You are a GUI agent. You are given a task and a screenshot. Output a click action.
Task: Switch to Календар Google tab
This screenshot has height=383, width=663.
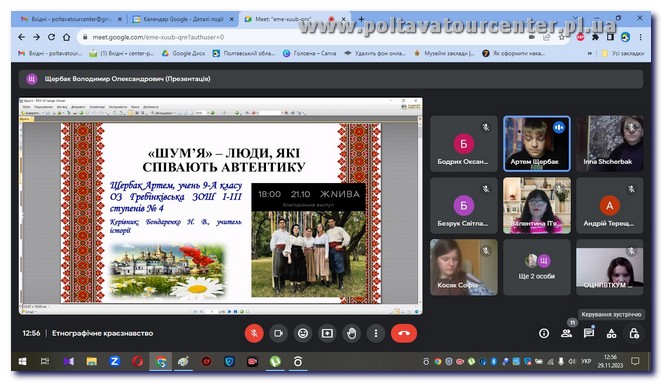(183, 19)
